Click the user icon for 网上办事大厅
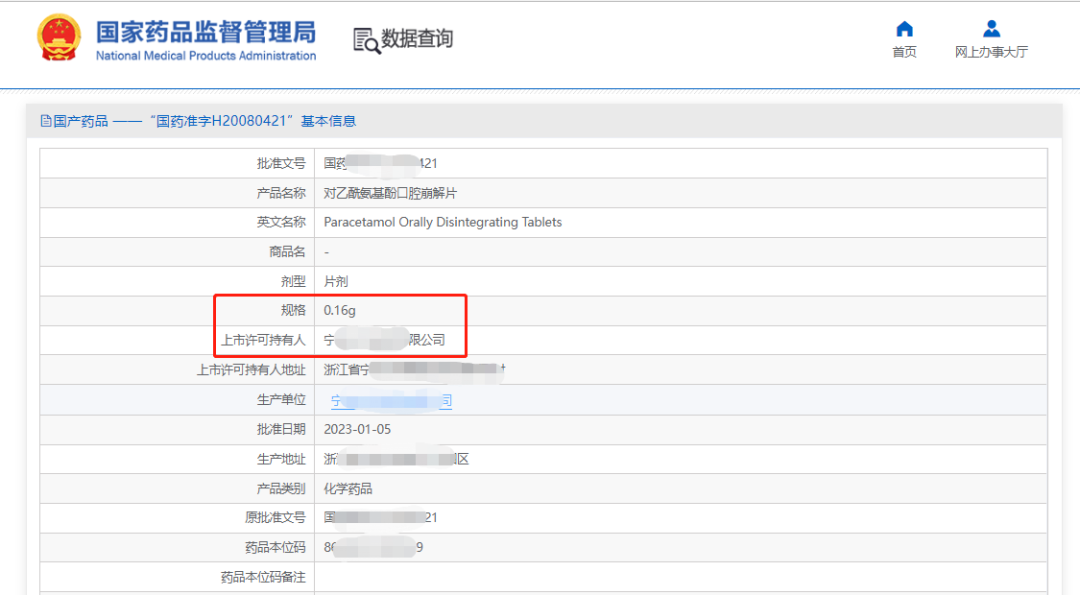1080x595 pixels. tap(991, 29)
